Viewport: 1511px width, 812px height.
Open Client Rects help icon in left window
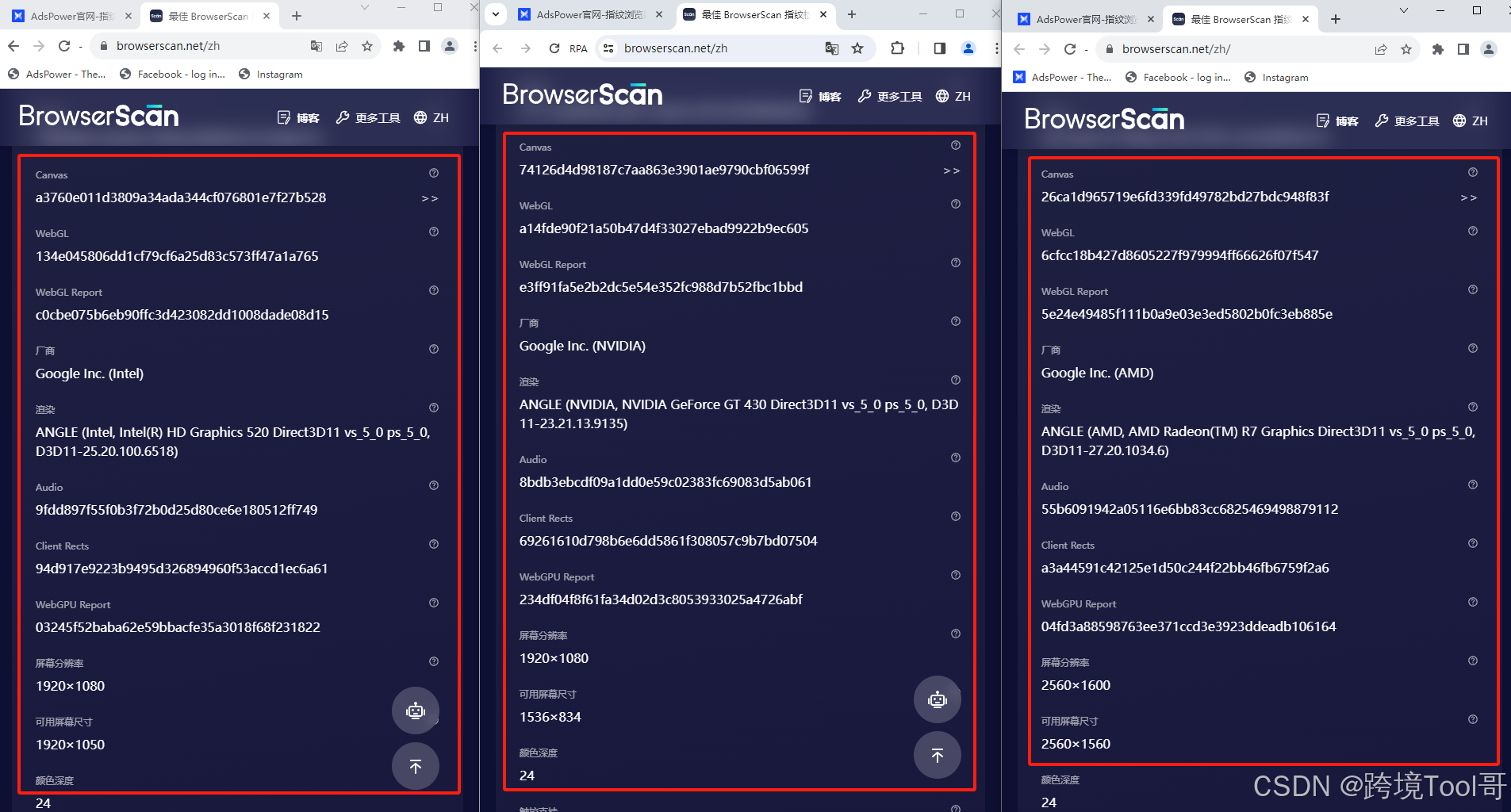(x=434, y=544)
